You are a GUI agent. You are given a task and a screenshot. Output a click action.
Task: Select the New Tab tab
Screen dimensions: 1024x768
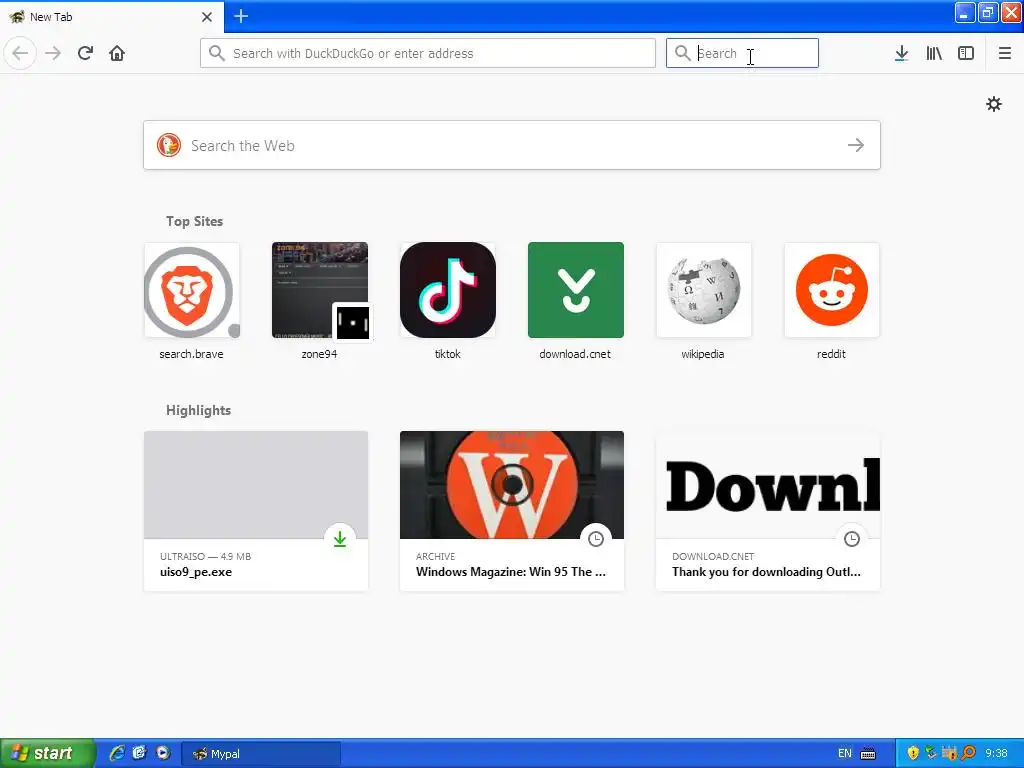click(112, 17)
